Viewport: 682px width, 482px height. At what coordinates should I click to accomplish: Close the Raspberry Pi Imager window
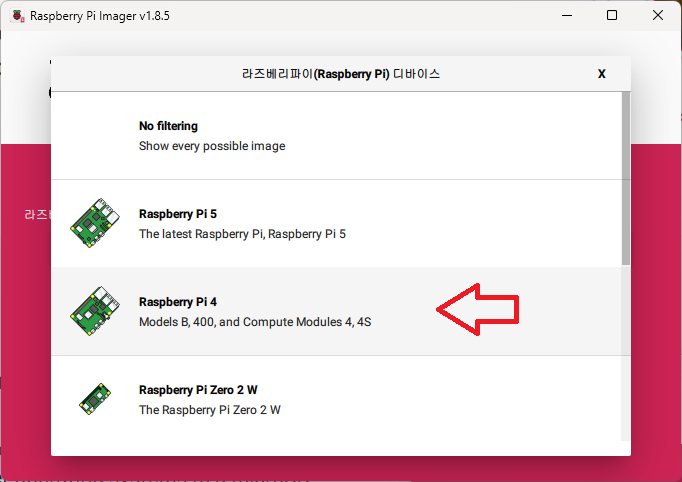click(658, 16)
